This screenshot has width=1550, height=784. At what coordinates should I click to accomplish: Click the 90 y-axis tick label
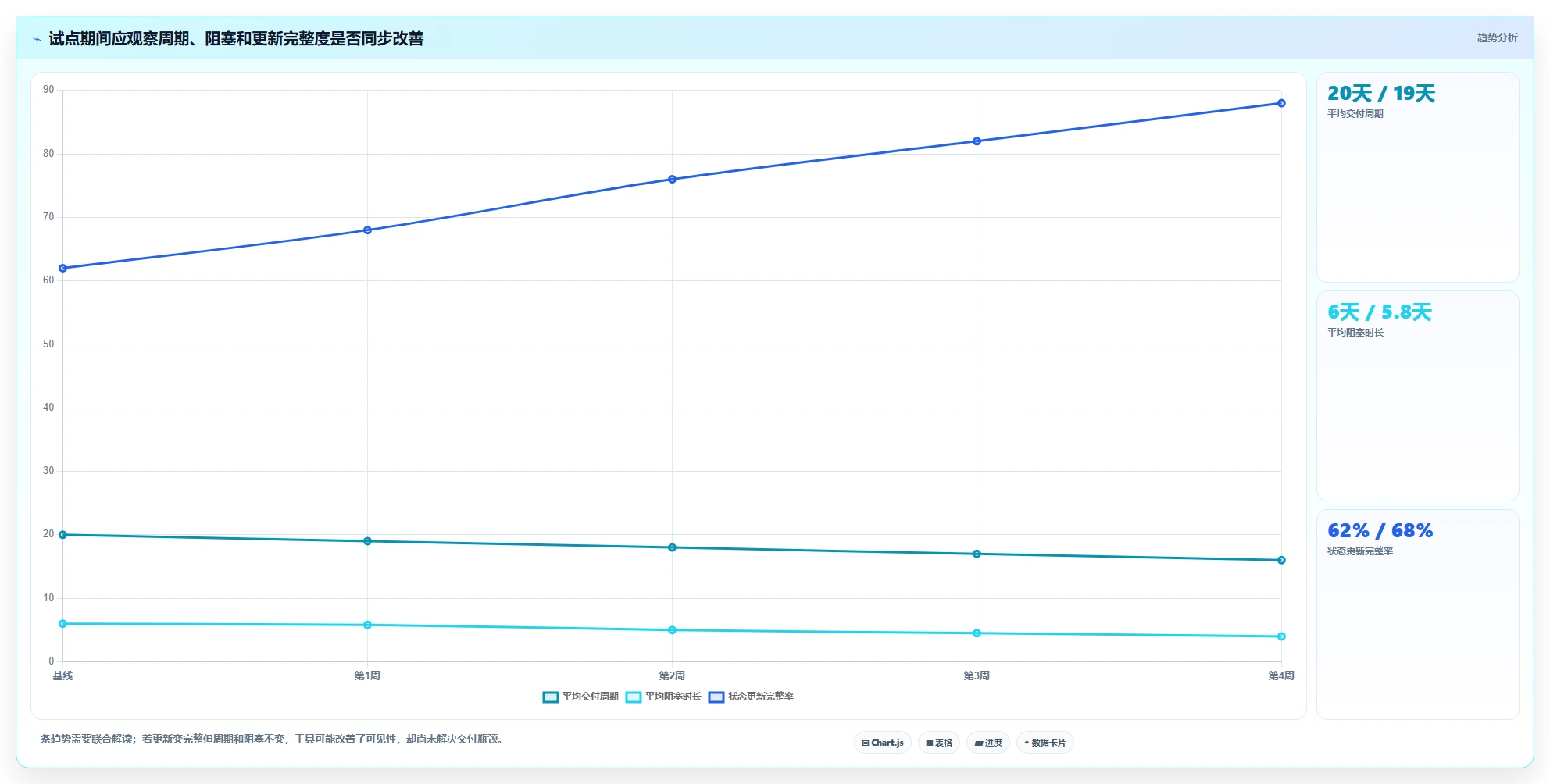(48, 90)
